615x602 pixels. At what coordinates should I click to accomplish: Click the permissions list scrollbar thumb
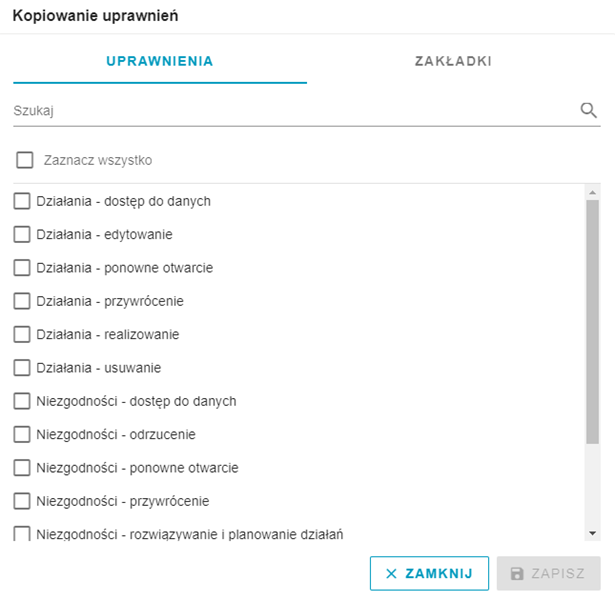click(592, 322)
